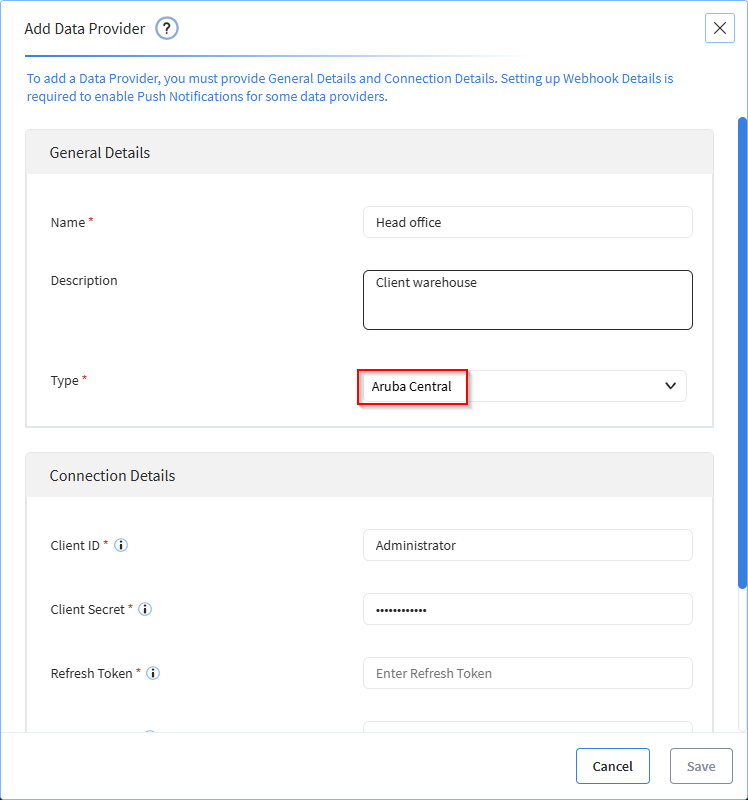This screenshot has width=748, height=800.
Task: Click the partially visible field below Refresh Token
Action: [528, 727]
